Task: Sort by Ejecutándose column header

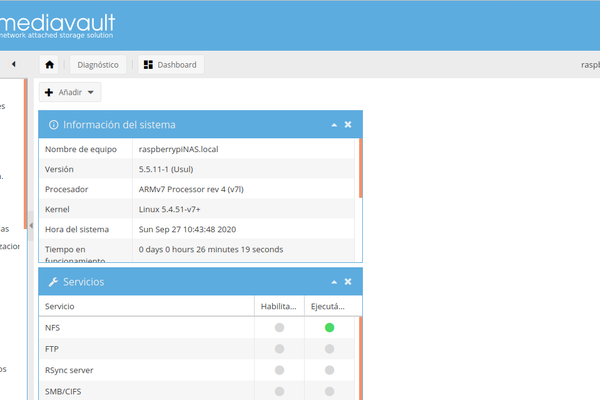Action: pos(328,306)
